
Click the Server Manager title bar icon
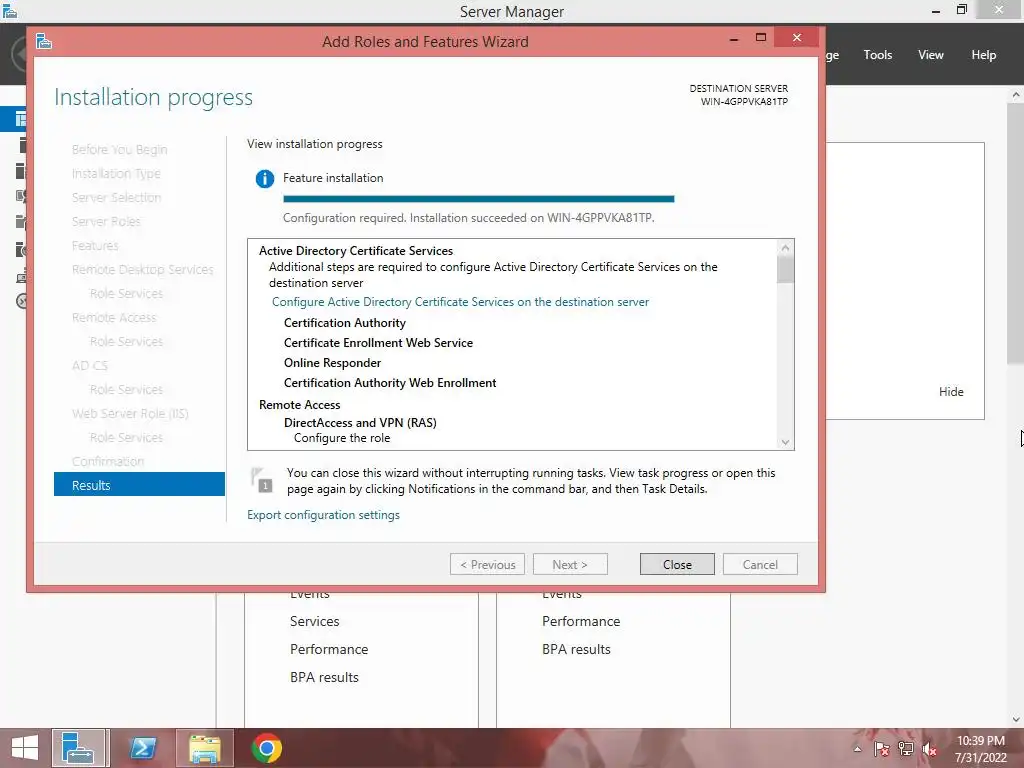pyautogui.click(x=10, y=10)
